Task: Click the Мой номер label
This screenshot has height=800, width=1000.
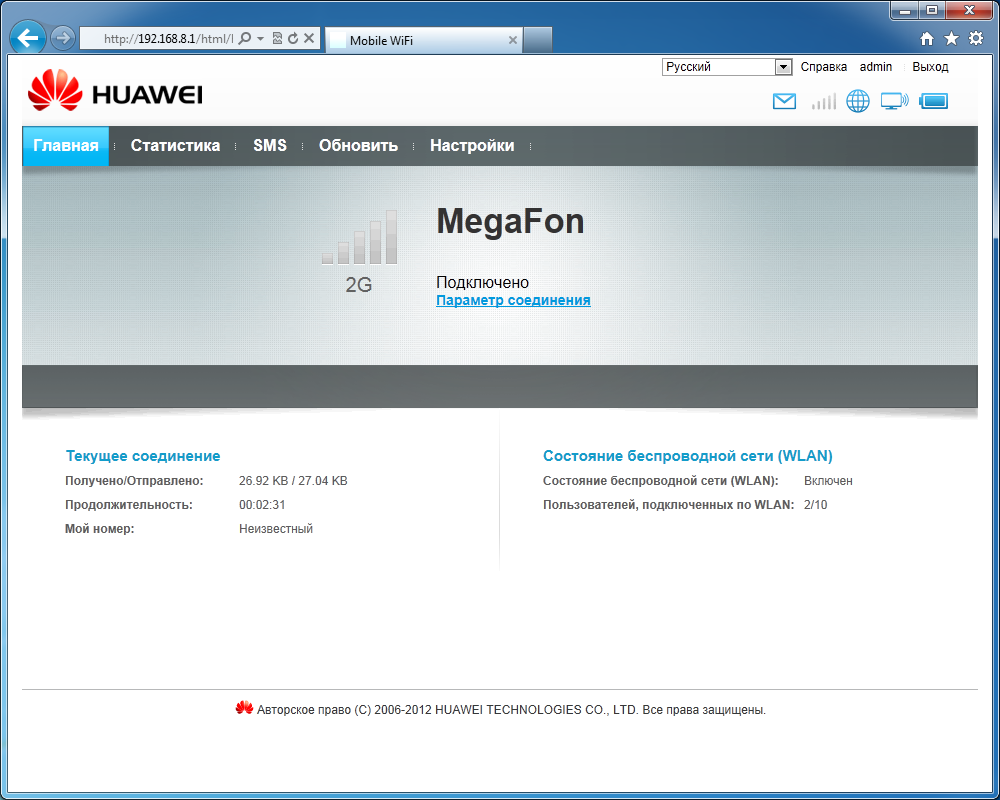Action: 99,529
